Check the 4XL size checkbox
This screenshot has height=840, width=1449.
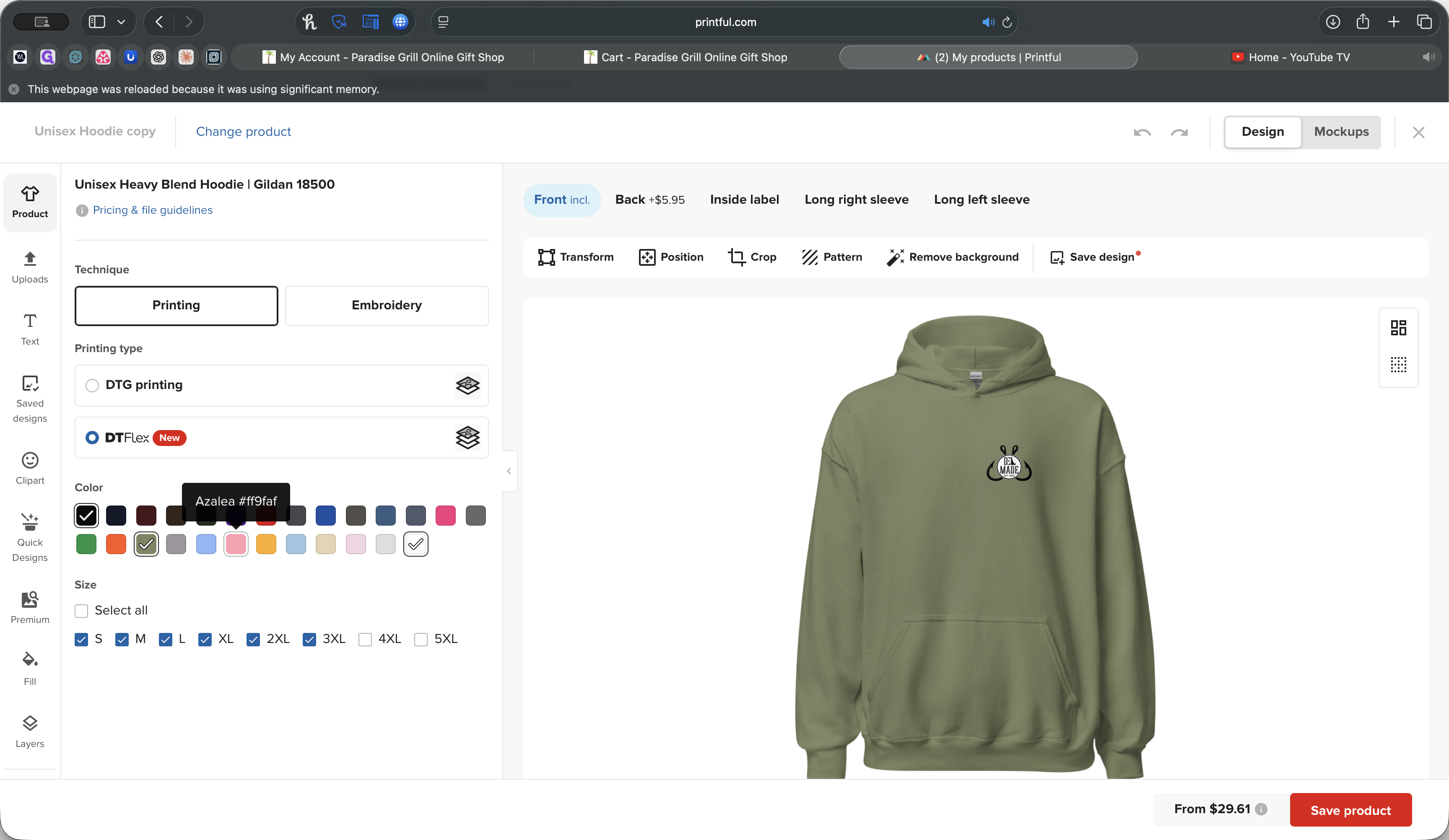tap(365, 639)
